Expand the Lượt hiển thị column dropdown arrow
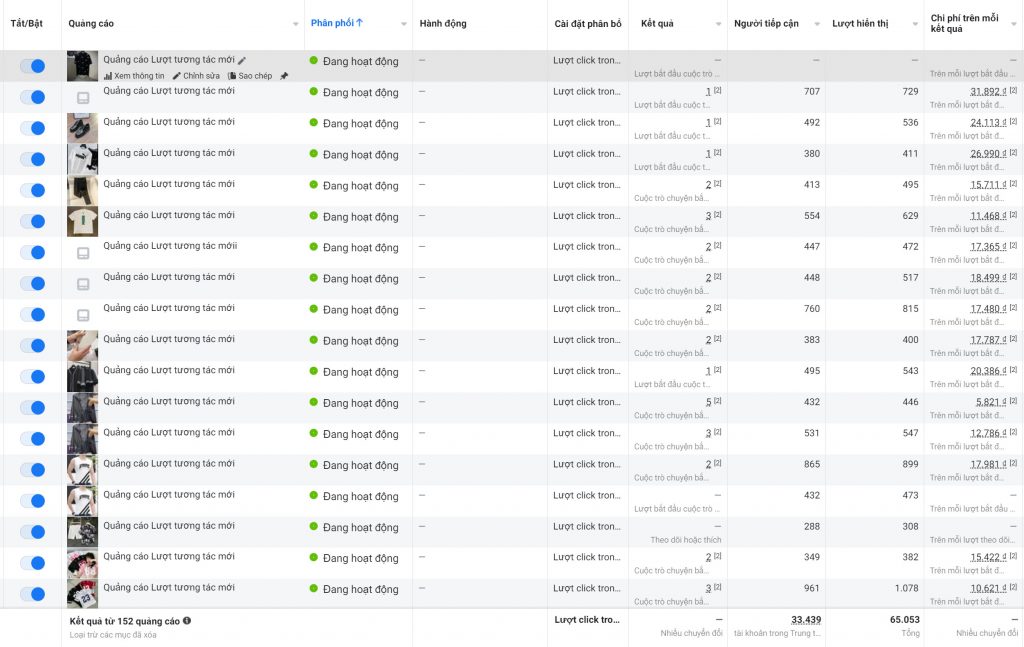Screen dimensions: 1024x647 point(915,24)
